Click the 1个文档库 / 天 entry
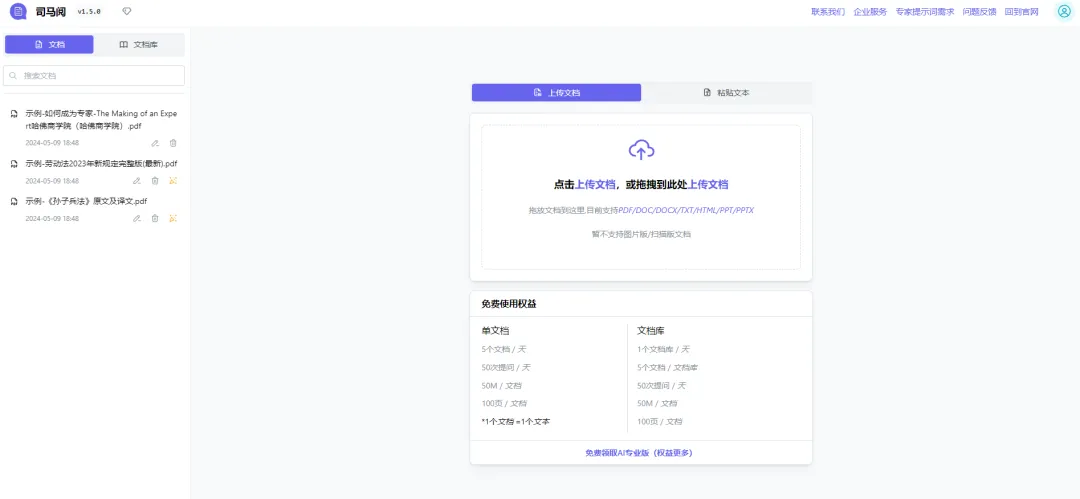The height and width of the screenshot is (499, 1080). click(x=663, y=349)
